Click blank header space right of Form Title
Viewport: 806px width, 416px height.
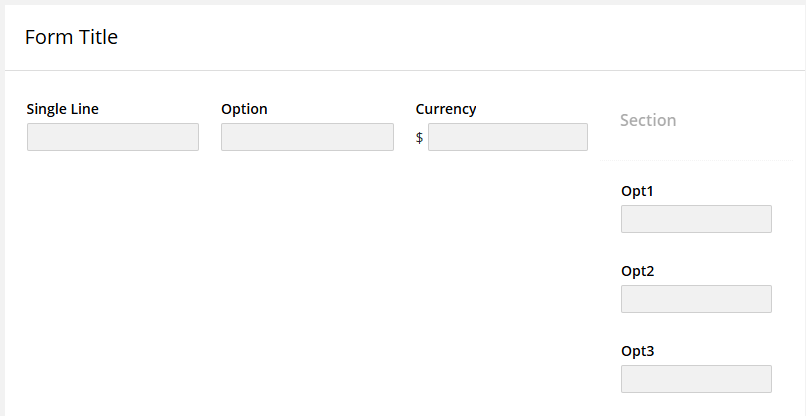pyautogui.click(x=450, y=38)
